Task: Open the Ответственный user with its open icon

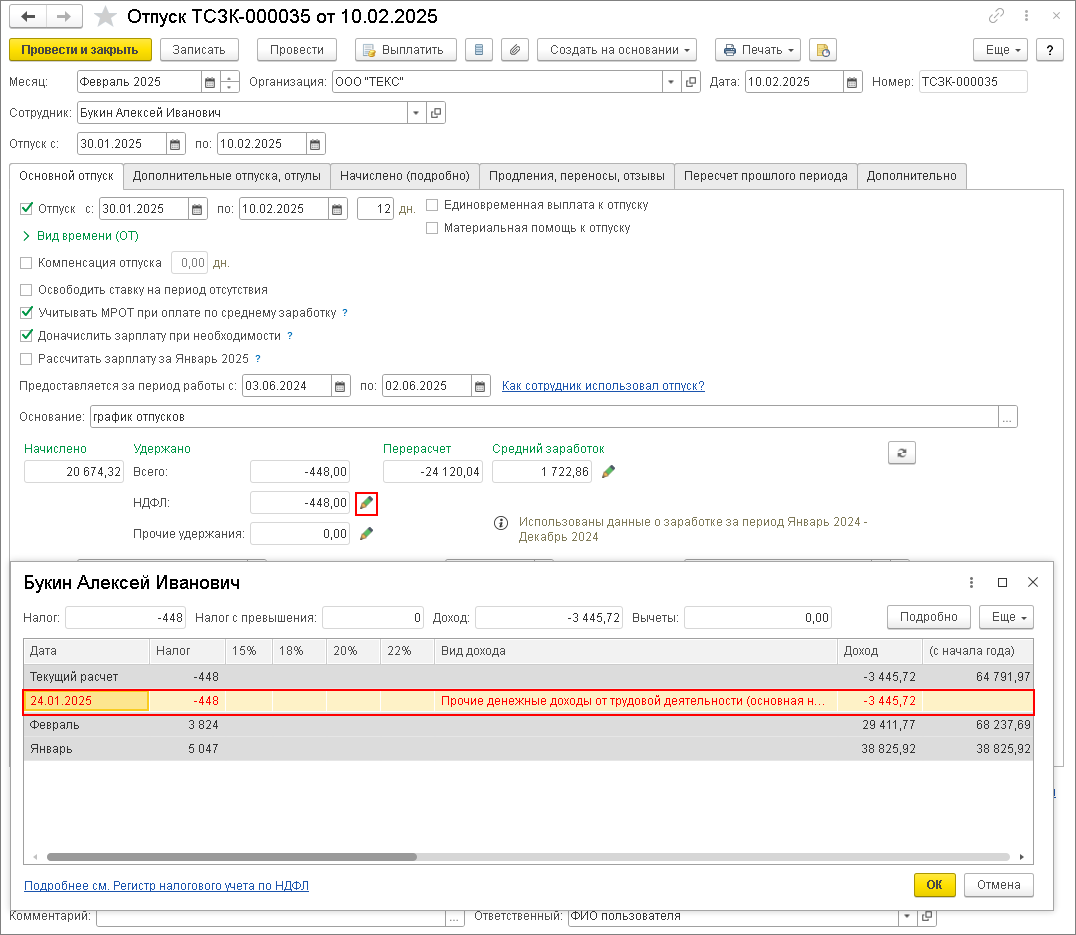Action: tap(927, 916)
